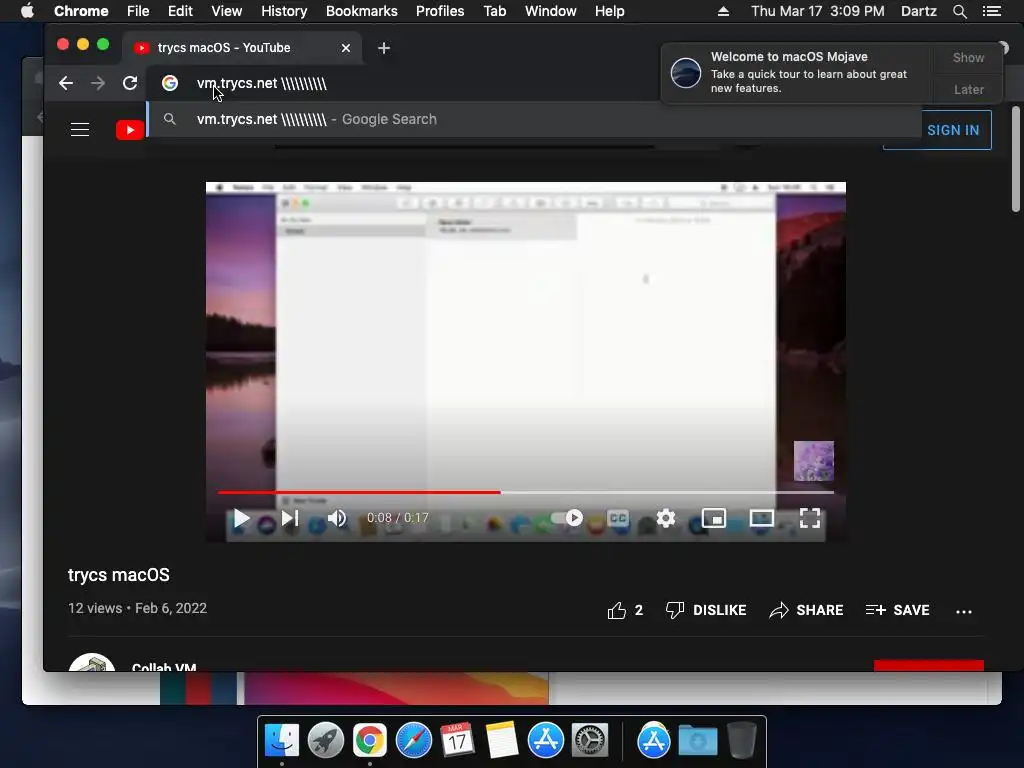
Task: Skip to the next video
Action: pyautogui.click(x=289, y=519)
